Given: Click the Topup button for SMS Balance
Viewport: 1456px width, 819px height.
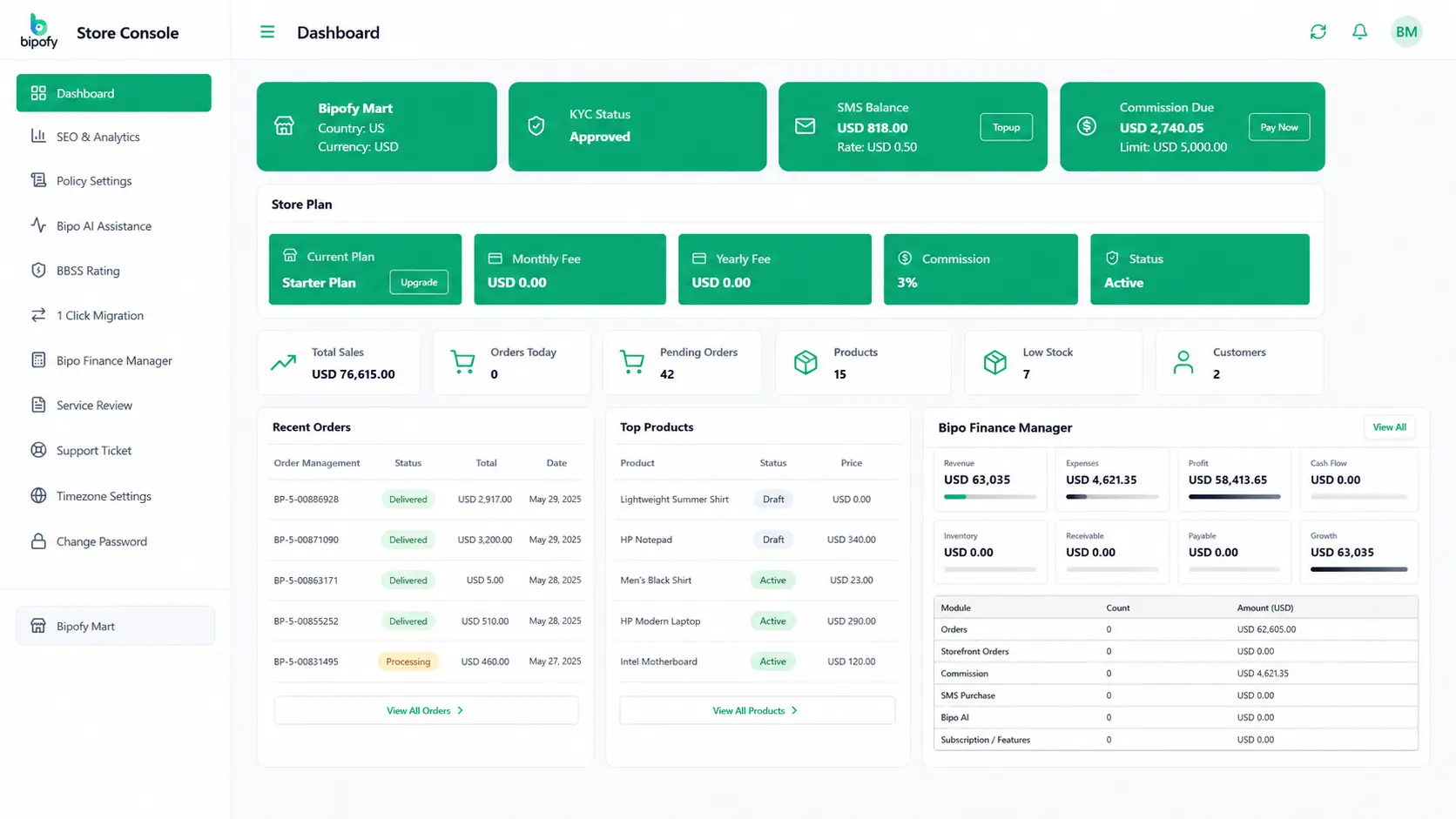Looking at the screenshot, I should pos(1006,127).
